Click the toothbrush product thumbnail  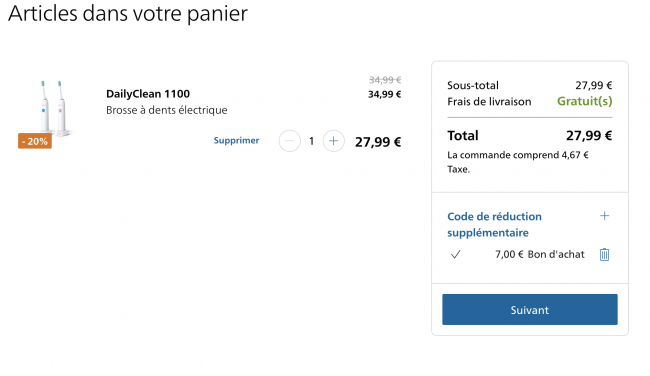pyautogui.click(x=52, y=109)
